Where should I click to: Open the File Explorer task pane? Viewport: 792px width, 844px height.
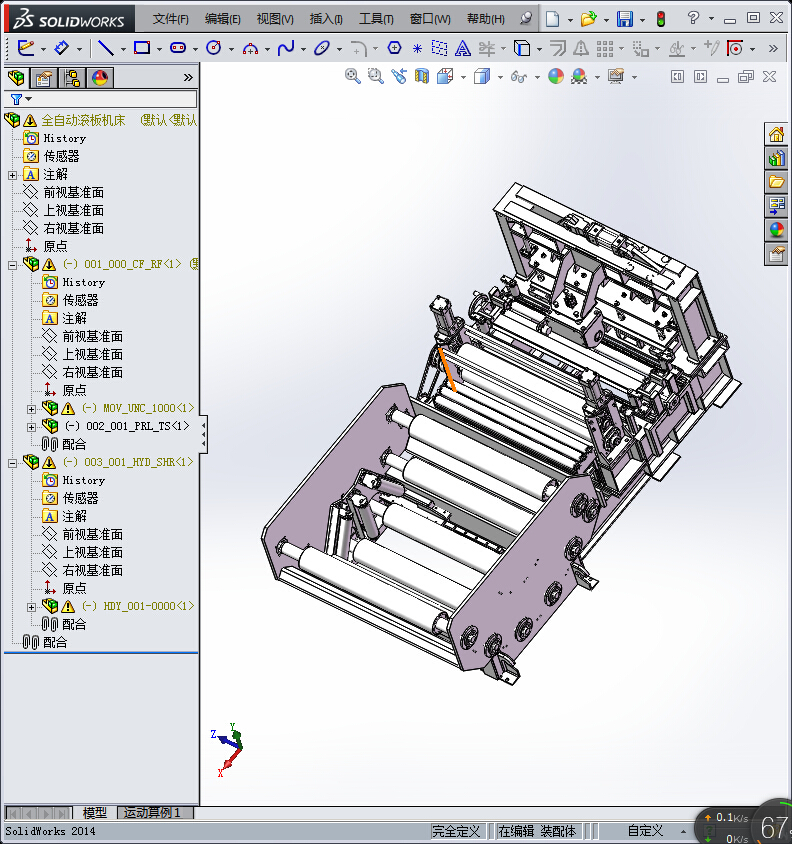click(776, 182)
